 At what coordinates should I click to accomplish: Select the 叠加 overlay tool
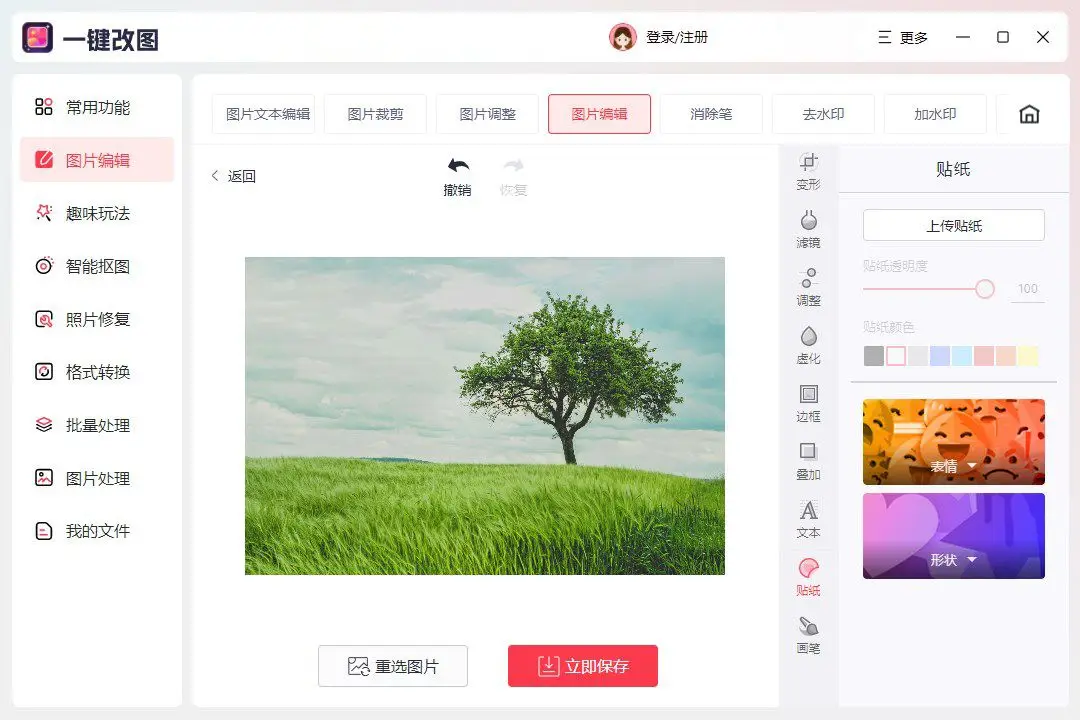[x=808, y=463]
